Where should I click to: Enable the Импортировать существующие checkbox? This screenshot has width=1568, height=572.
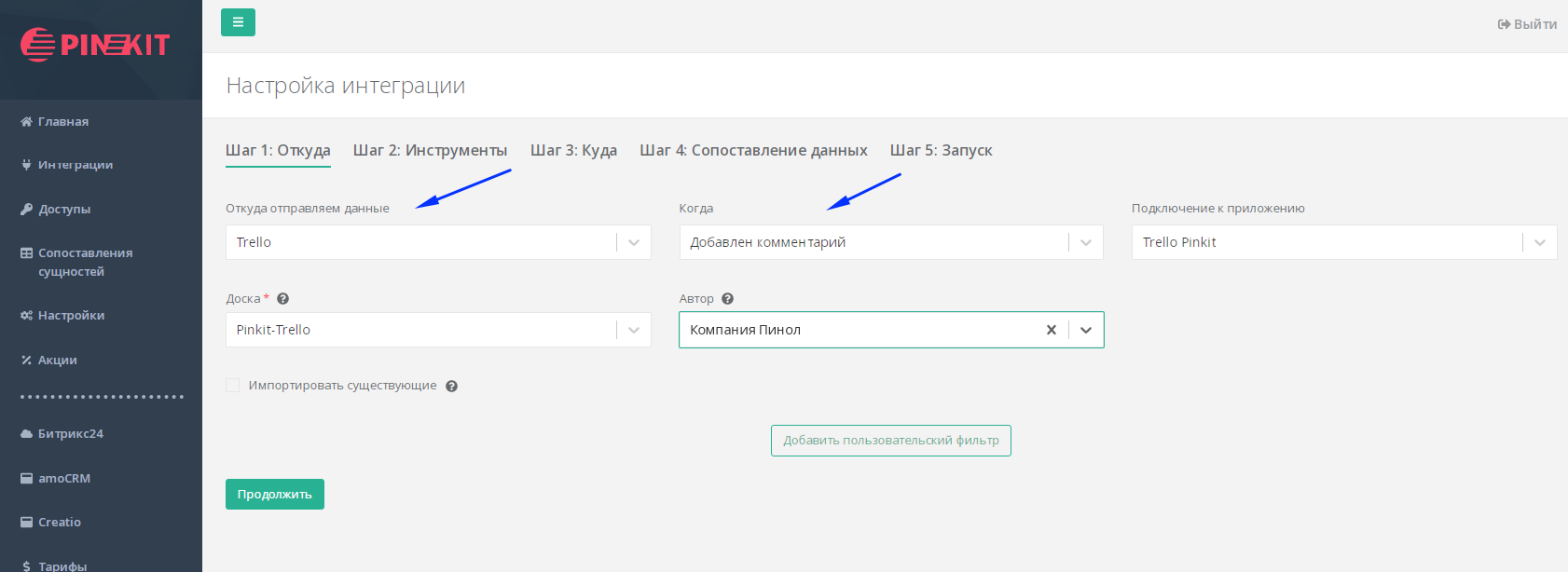tap(233, 386)
